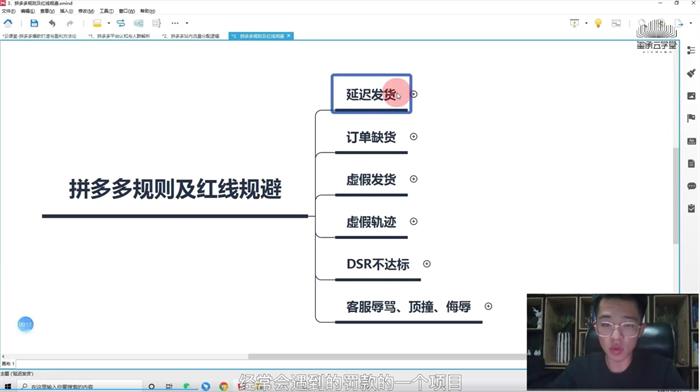Screen dimensions: 700x392
Task: Start presentation mode from the toolbar icon
Action: point(575,23)
